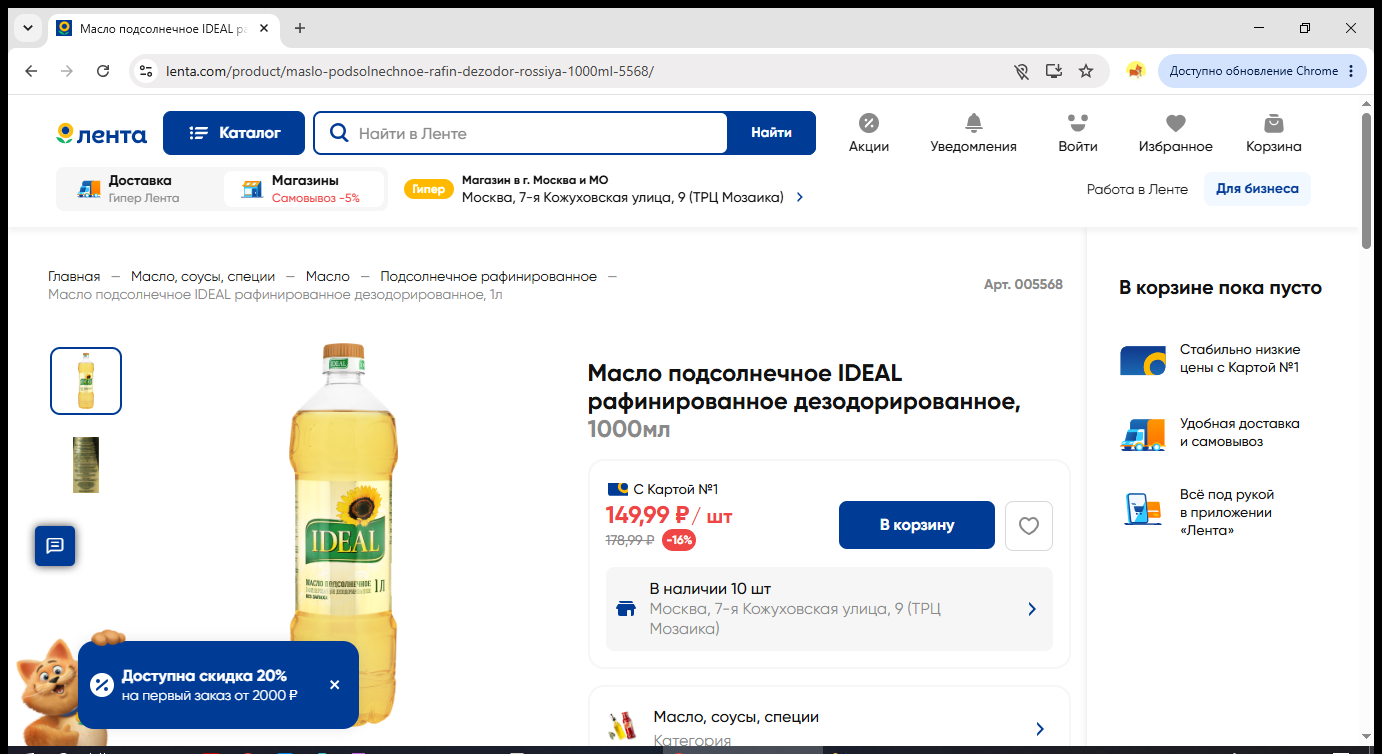Click the Найти search button
Screen dimensions: 1382x754
771,133
